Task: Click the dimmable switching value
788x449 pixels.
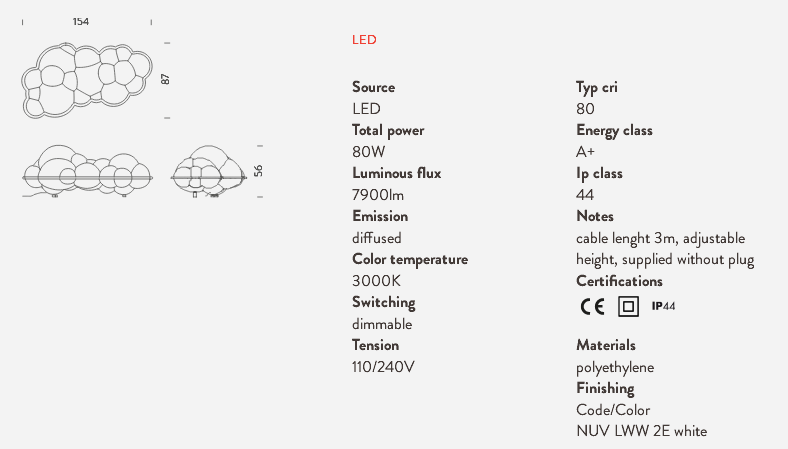Action: click(382, 324)
